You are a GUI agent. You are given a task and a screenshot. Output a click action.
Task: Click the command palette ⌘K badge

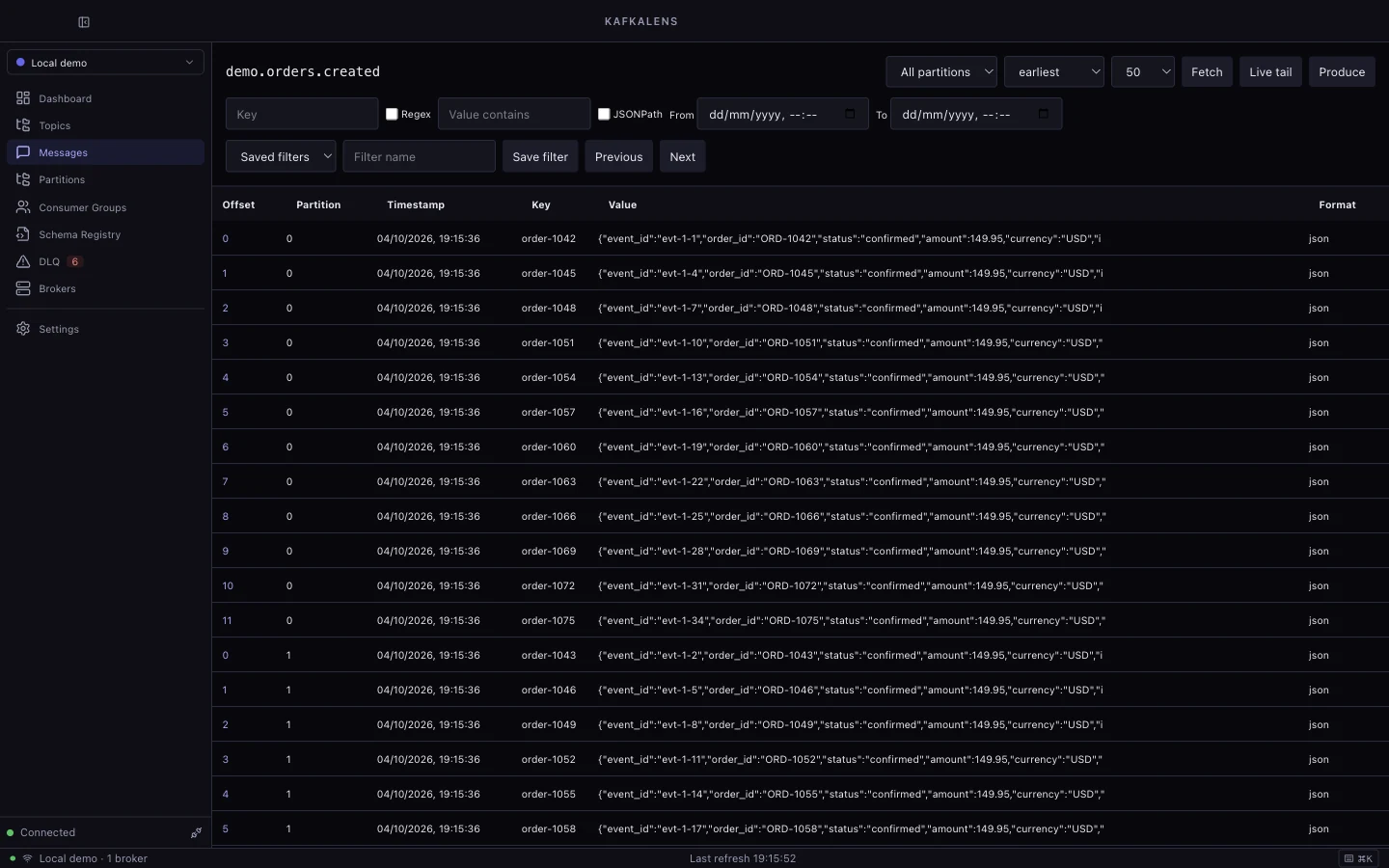(x=1358, y=858)
